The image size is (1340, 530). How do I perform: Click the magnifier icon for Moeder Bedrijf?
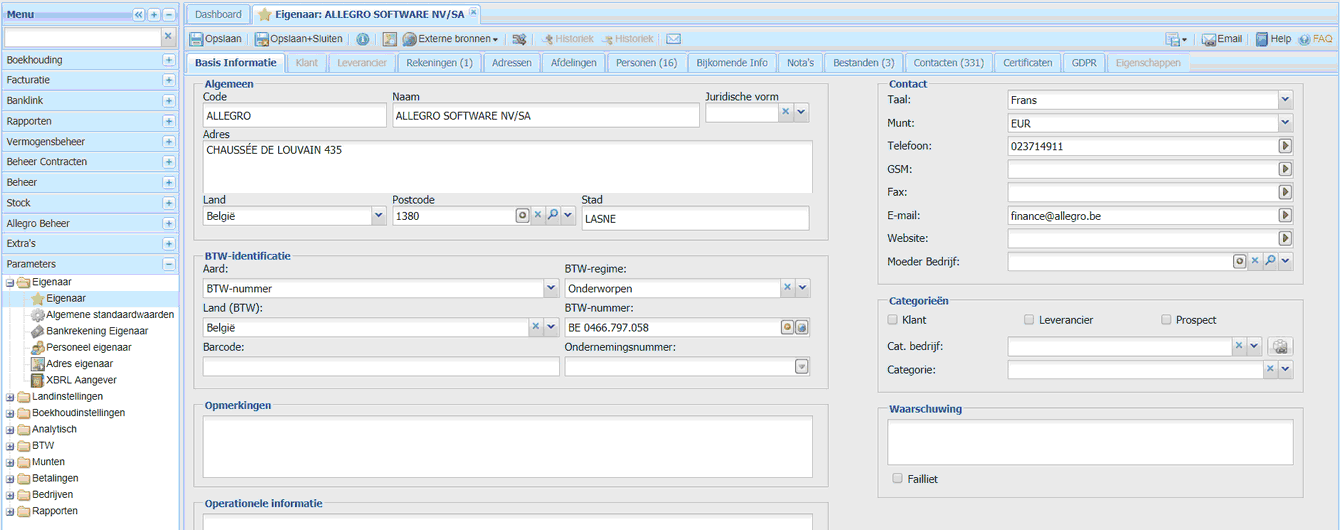[1270, 261]
